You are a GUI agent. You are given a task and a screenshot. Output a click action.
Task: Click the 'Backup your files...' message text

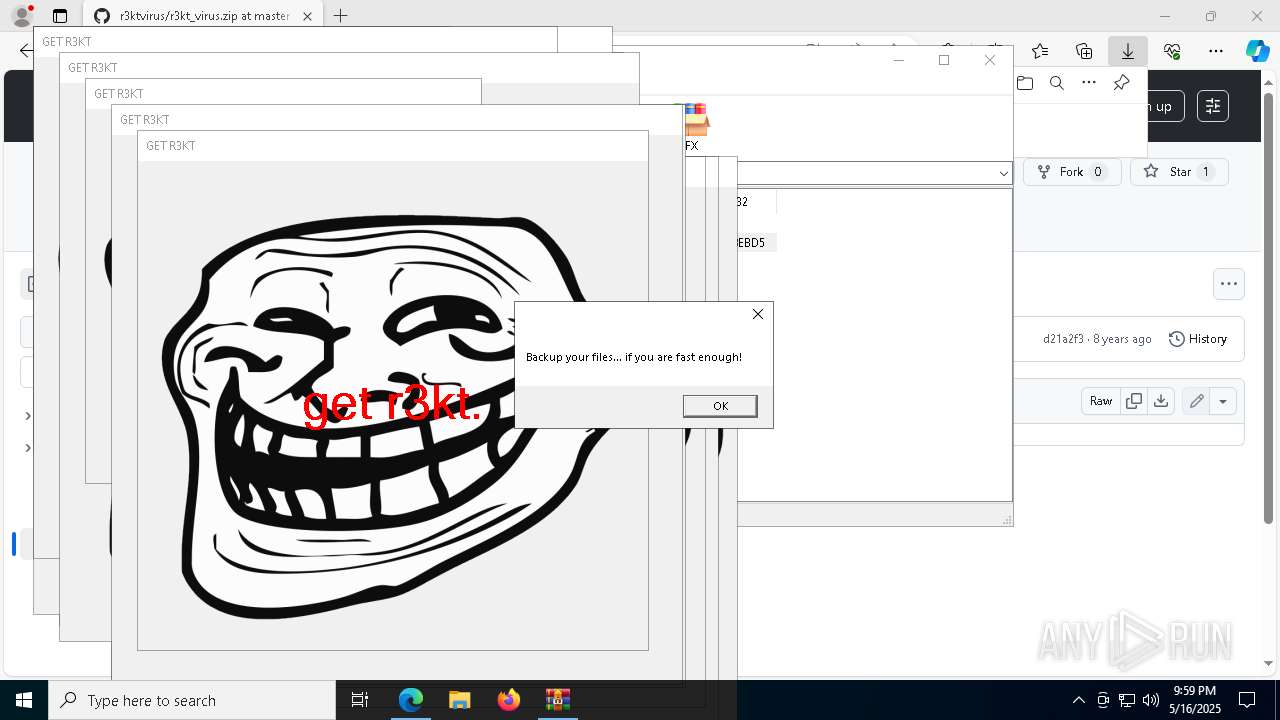click(x=634, y=357)
